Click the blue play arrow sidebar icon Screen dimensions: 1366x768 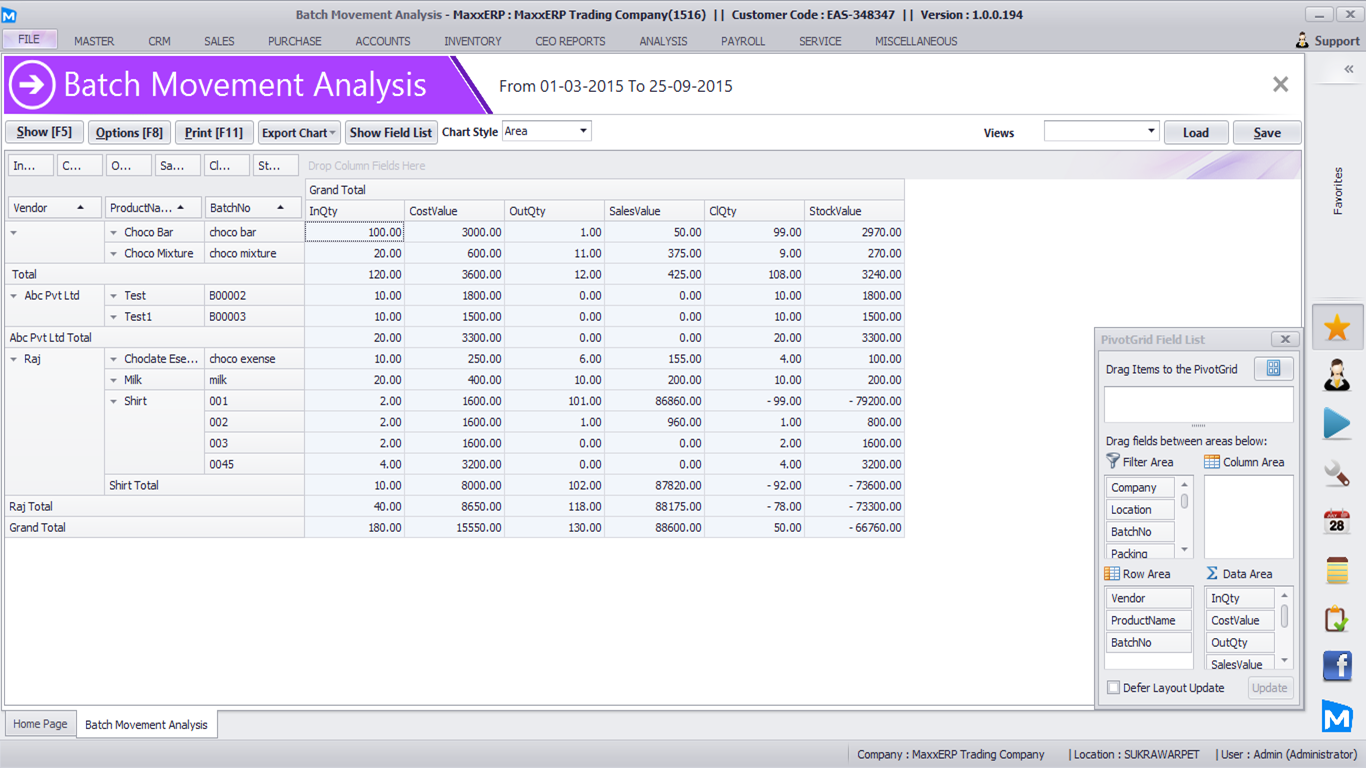coord(1337,423)
